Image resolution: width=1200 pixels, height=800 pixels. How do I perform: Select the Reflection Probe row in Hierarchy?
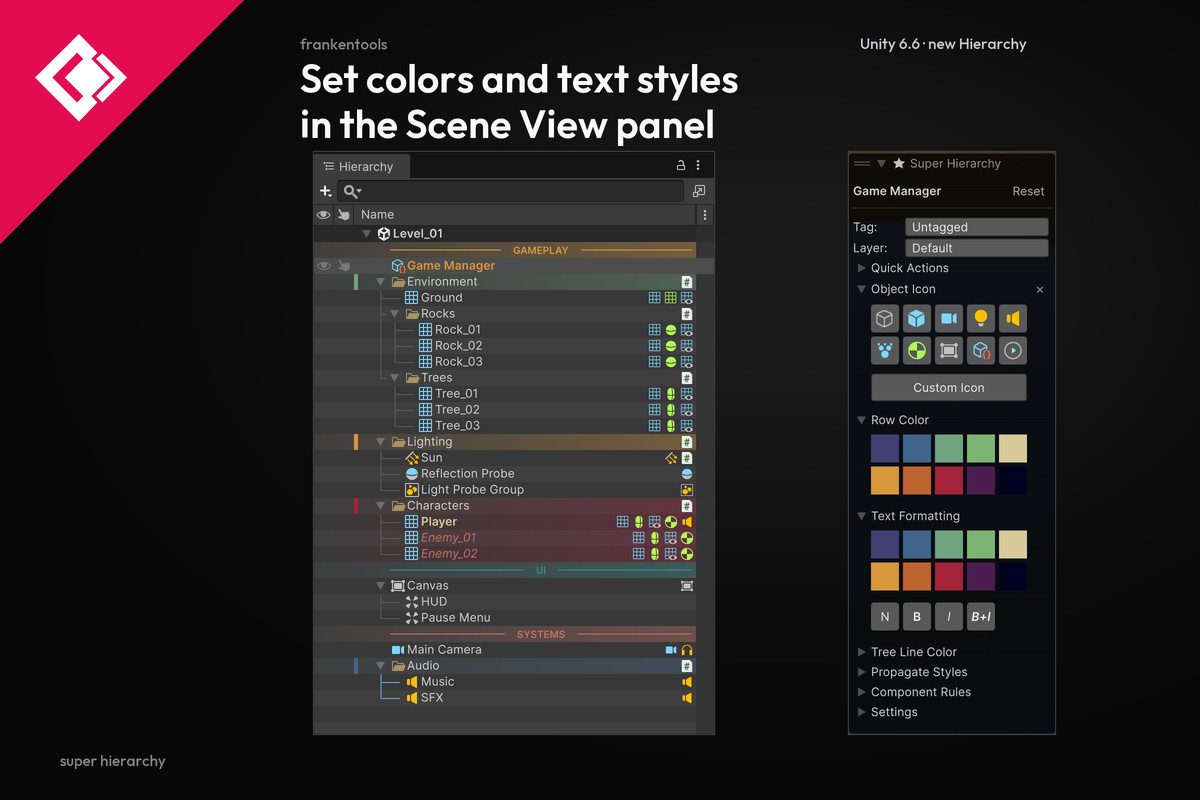tap(504, 474)
